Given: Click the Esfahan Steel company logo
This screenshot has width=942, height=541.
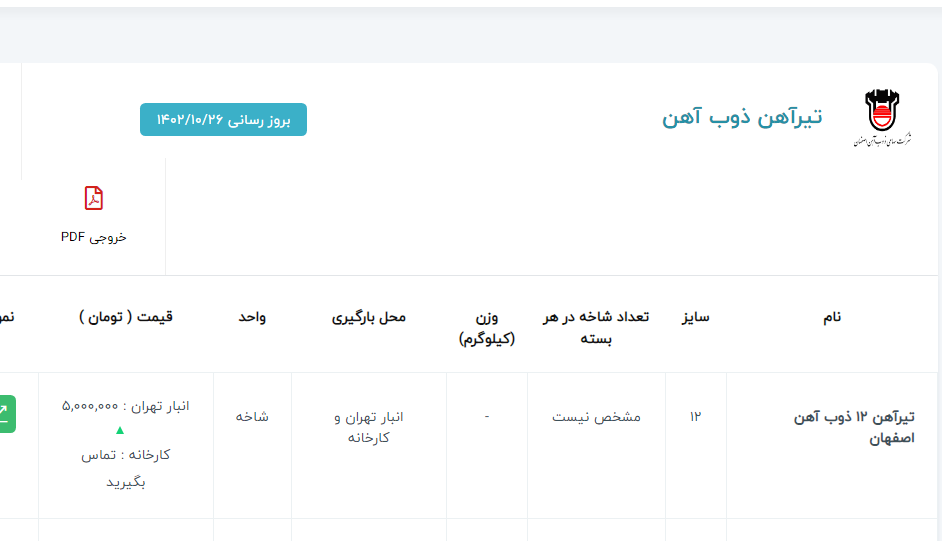Looking at the screenshot, I should coord(884,119).
